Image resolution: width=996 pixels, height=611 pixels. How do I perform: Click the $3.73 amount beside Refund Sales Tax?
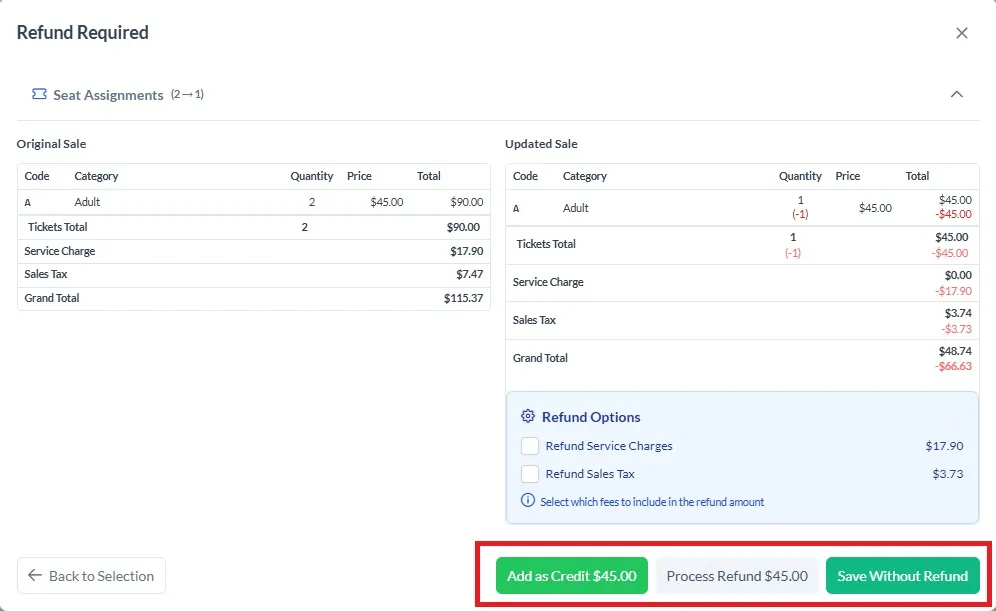[948, 474]
